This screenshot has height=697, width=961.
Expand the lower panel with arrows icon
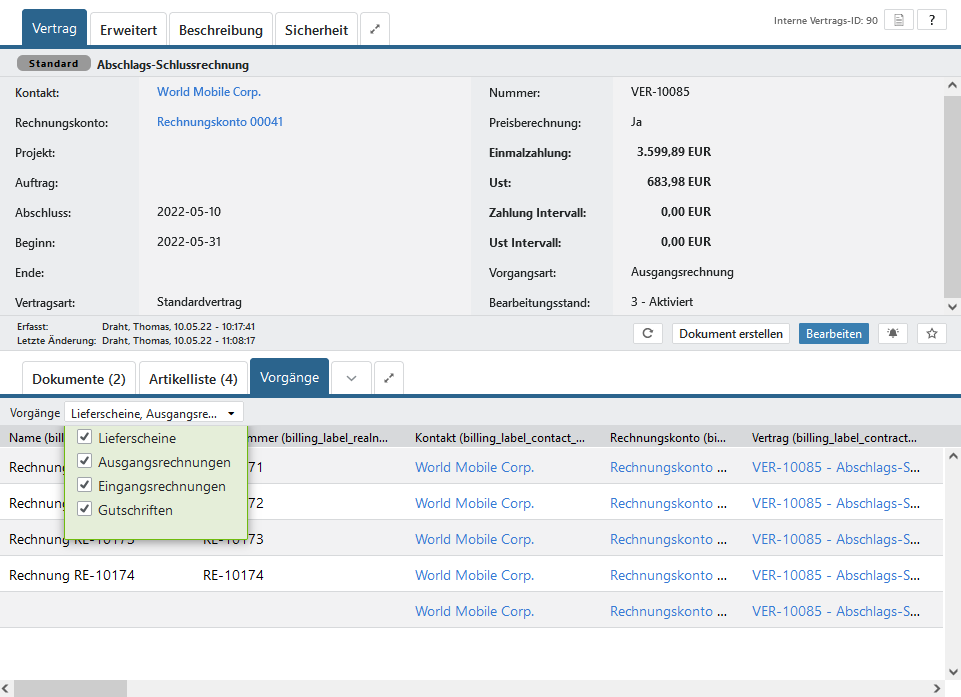point(389,379)
